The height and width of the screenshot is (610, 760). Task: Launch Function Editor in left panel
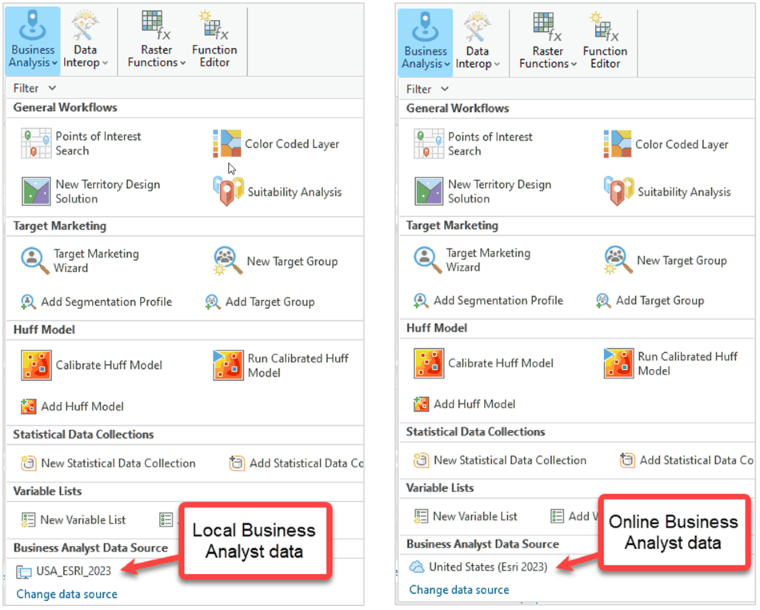(214, 41)
